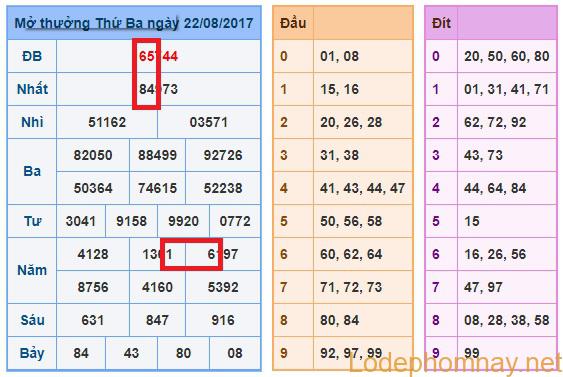The image size is (563, 377).
Task: Select Nhì prize number 51162
Action: coord(107,122)
